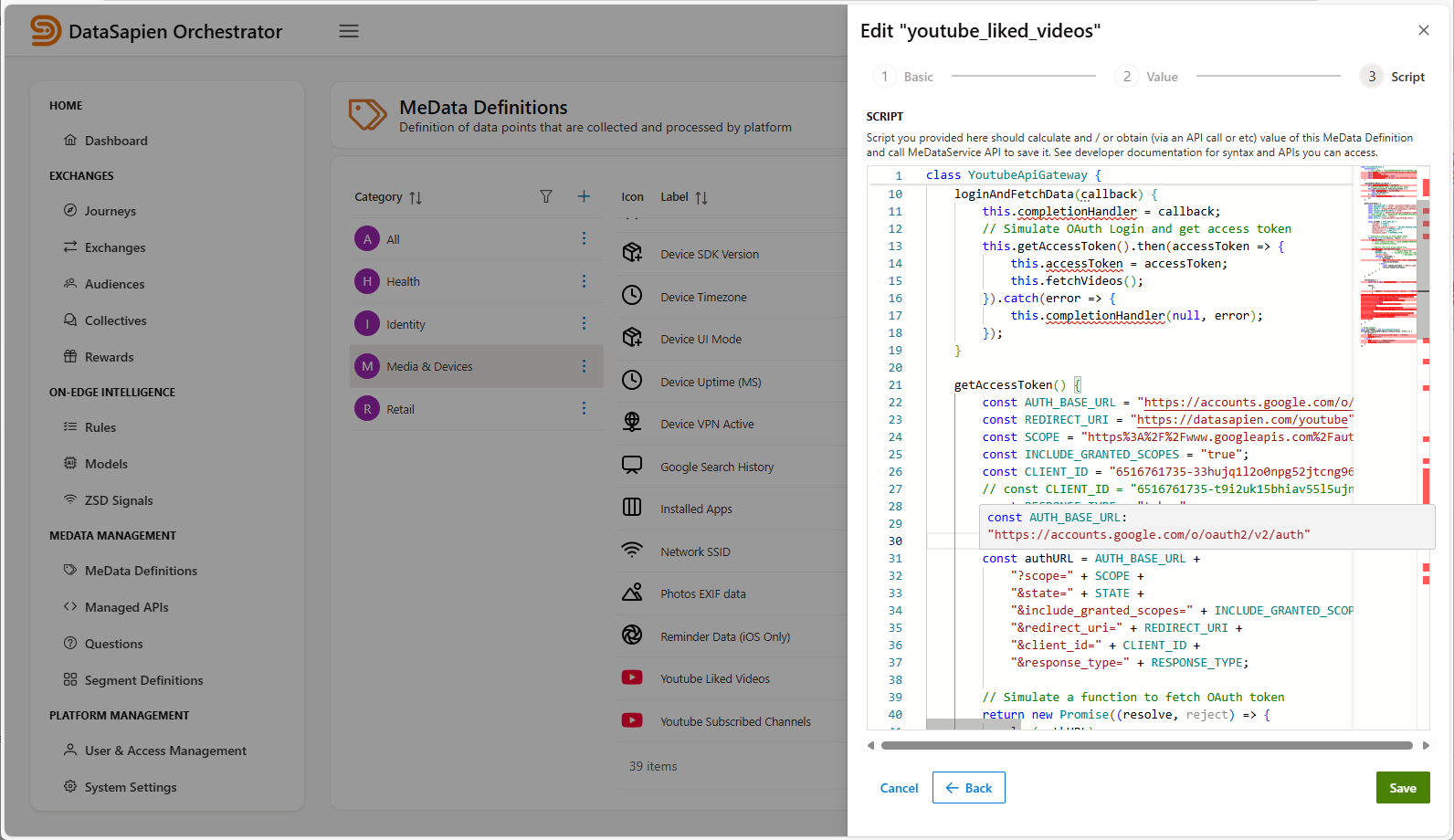
Task: Go to Exchanges page
Action: (115, 247)
